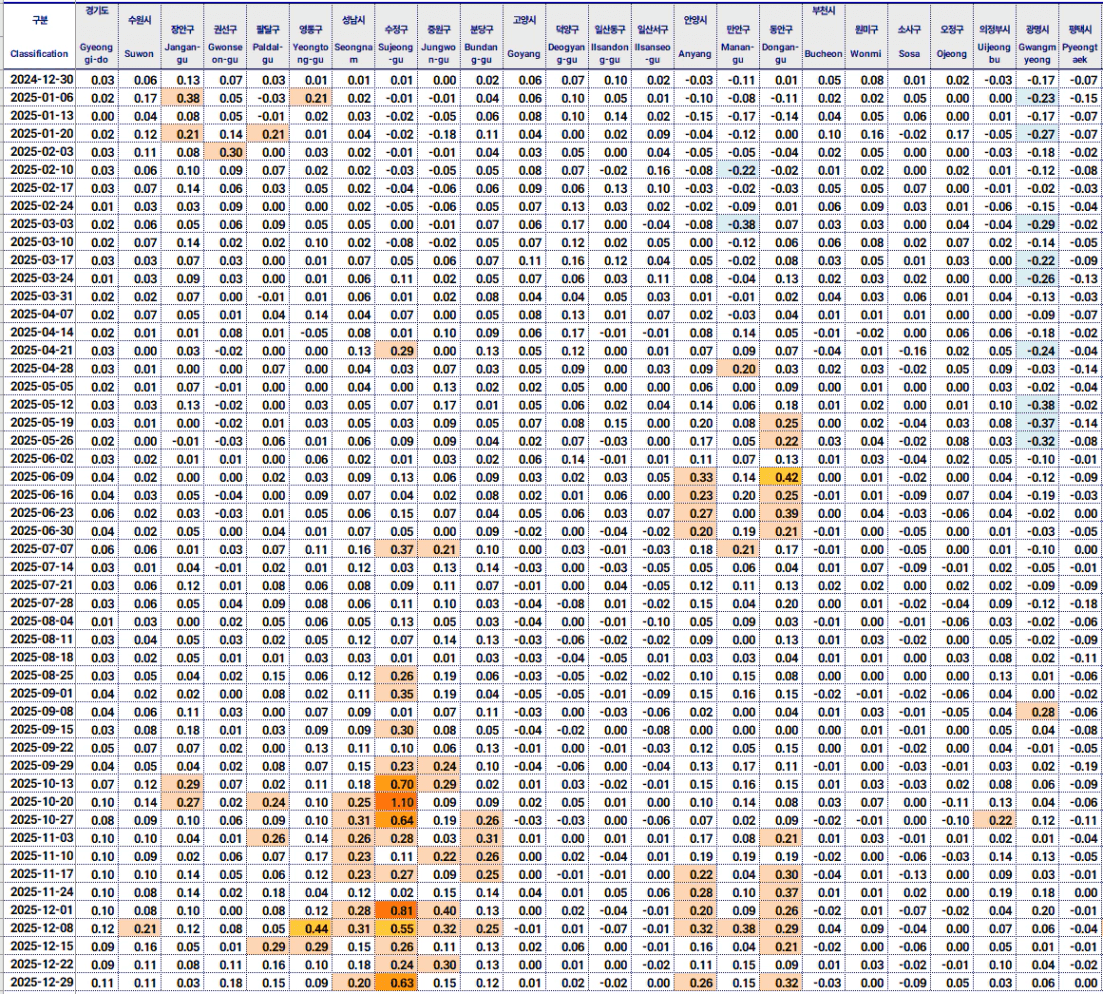This screenshot has height=994, width=1103.
Task: Select the Gwonseon-gu column header
Action: (x=225, y=35)
